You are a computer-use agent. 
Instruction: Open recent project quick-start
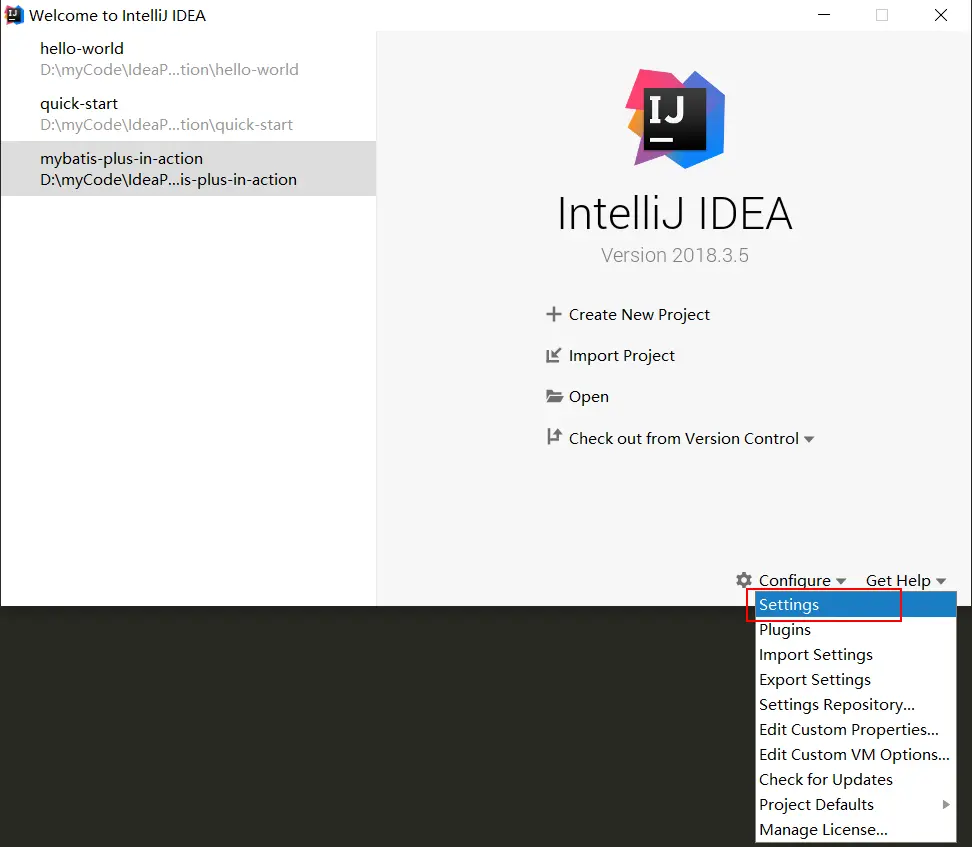click(x=188, y=114)
